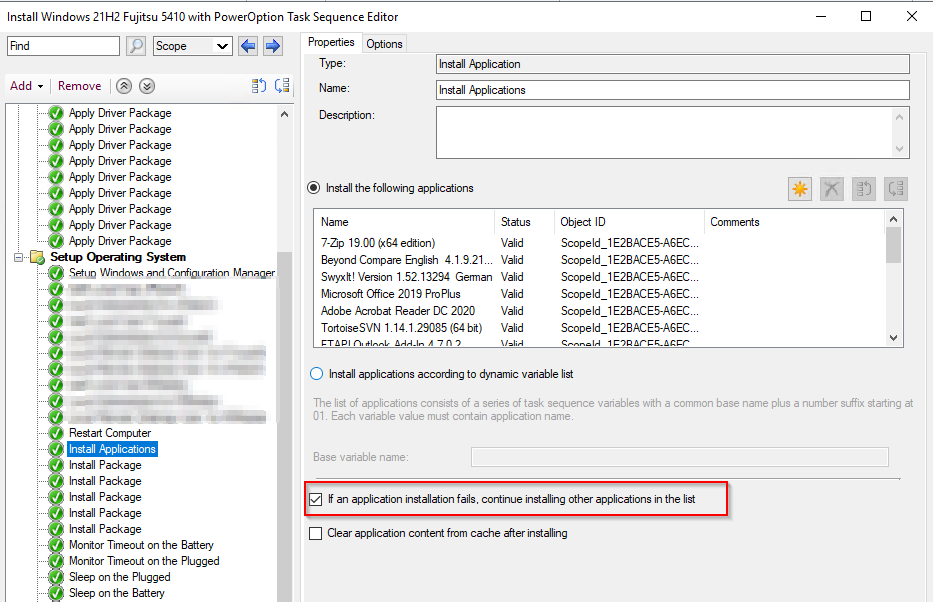
Task: Switch to the Properties tab
Action: pyautogui.click(x=331, y=42)
